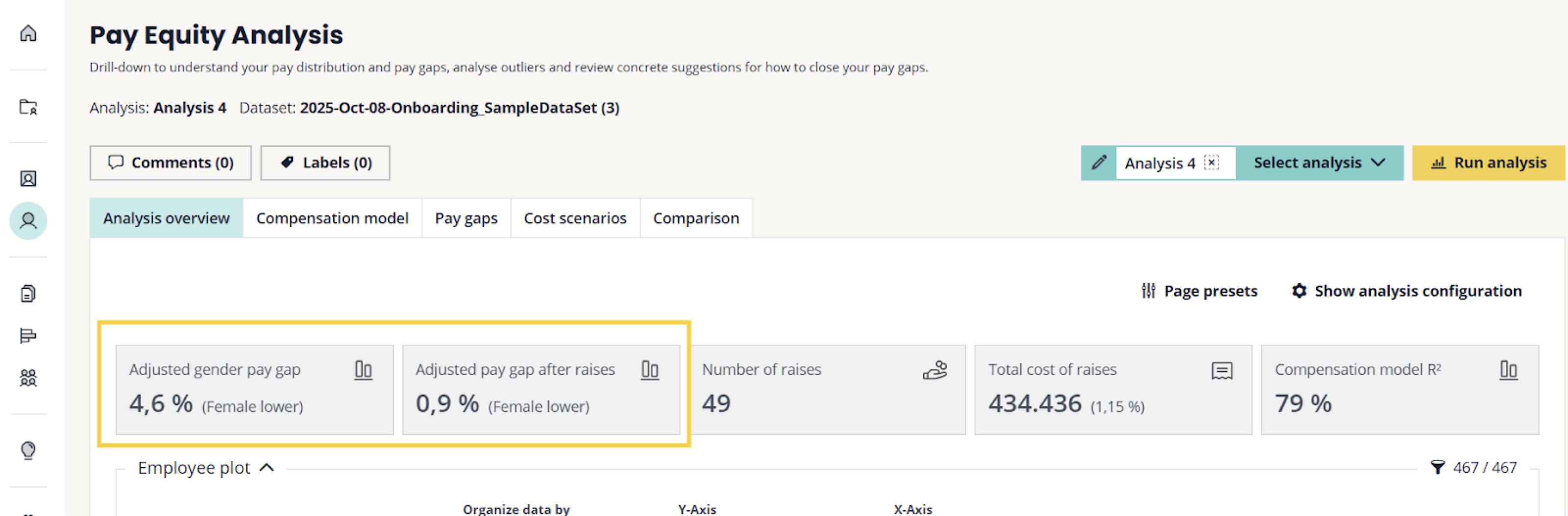The height and width of the screenshot is (516, 1568).
Task: Switch to the Compensation model tab
Action: click(x=332, y=218)
